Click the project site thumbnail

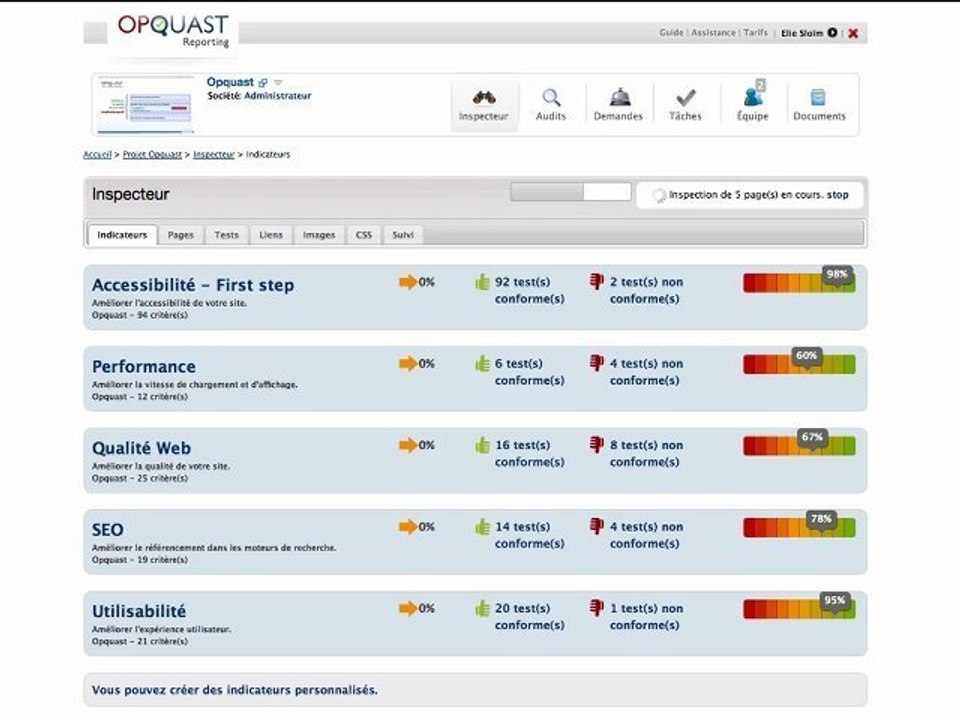146,105
